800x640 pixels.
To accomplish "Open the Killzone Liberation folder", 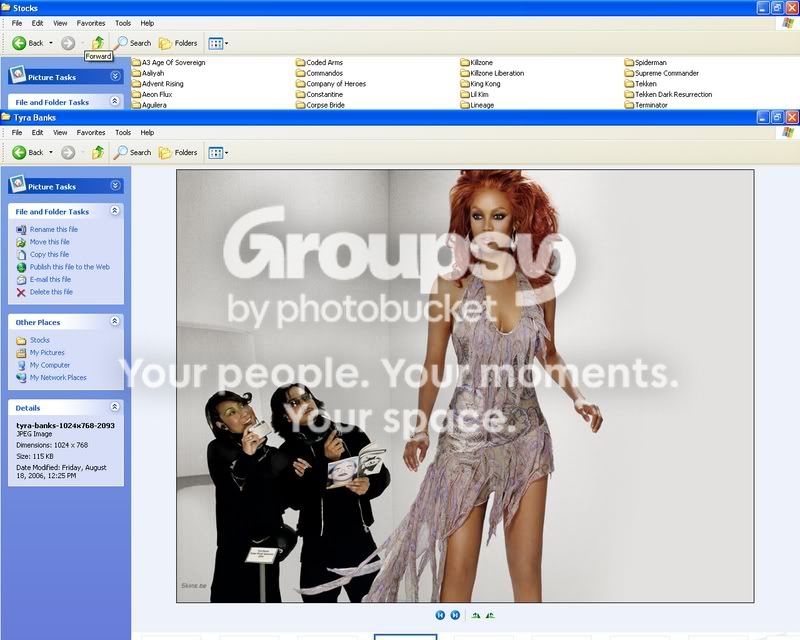I will (492, 73).
